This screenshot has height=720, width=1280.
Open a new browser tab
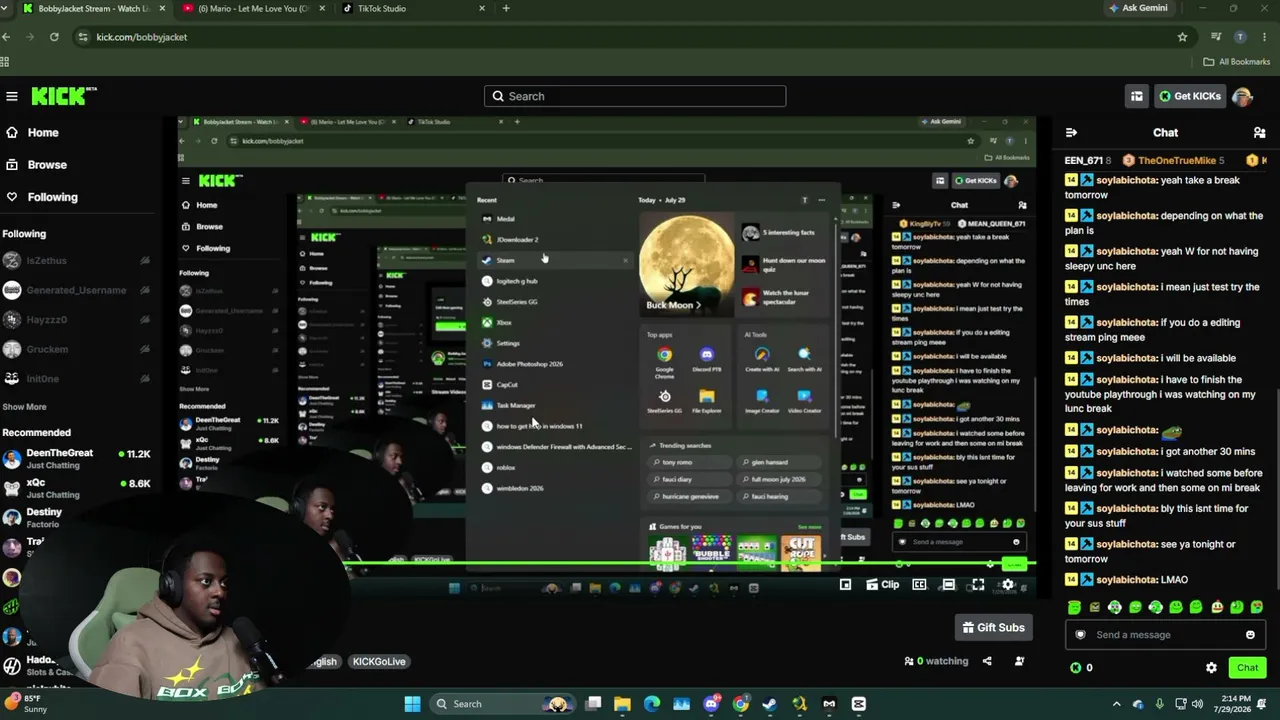pyautogui.click(x=506, y=8)
